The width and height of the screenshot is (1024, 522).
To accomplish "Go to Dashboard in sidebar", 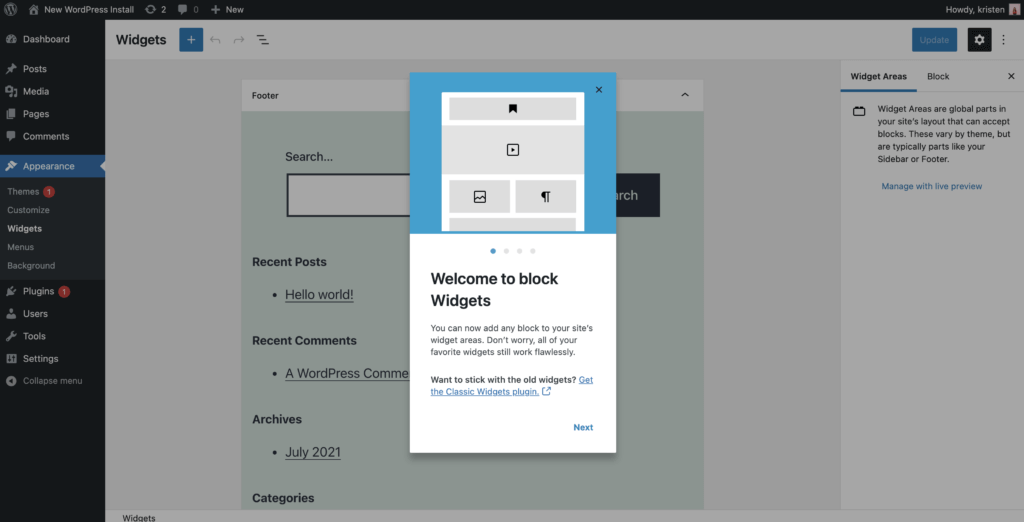I will (52, 39).
